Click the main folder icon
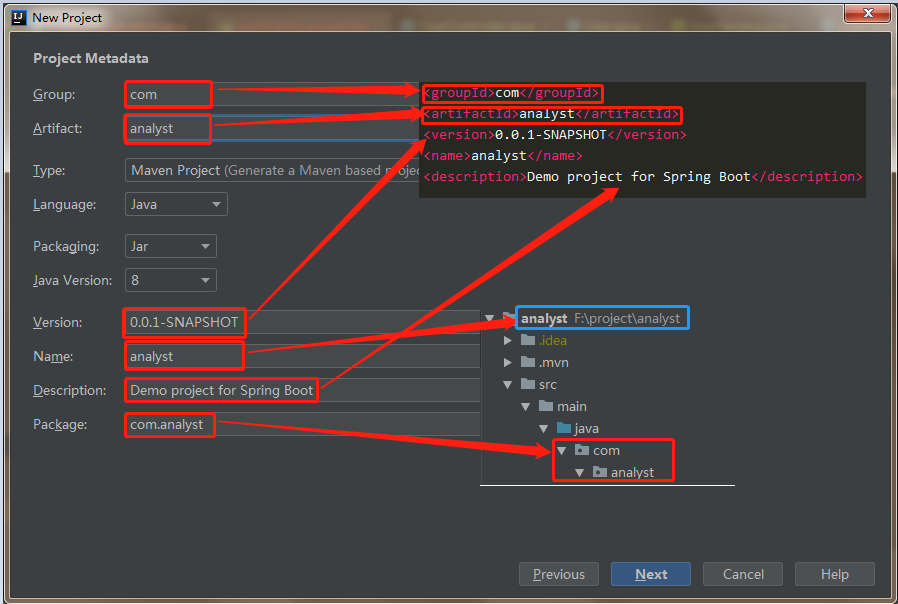The height and width of the screenshot is (604, 898). (546, 406)
